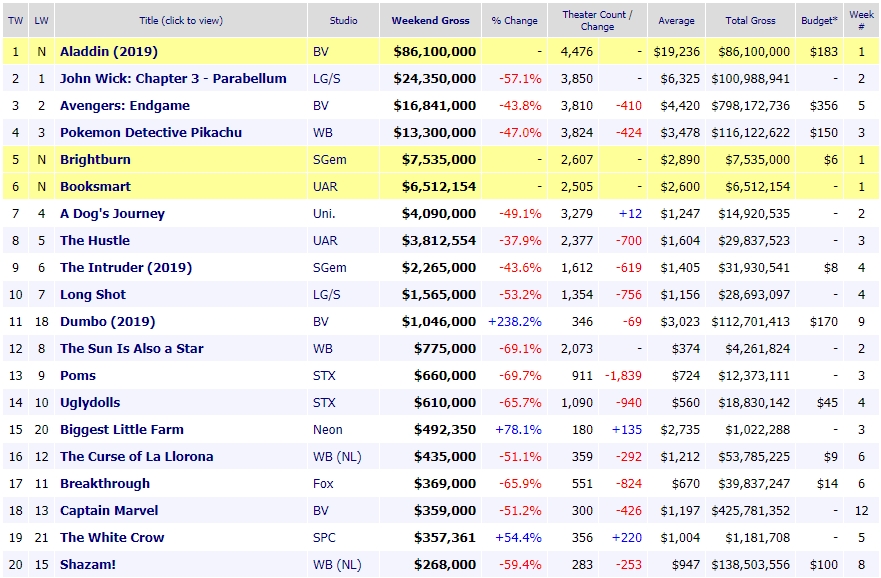The image size is (881, 578).
Task: Click the Neon studio cell
Action: [x=328, y=430]
